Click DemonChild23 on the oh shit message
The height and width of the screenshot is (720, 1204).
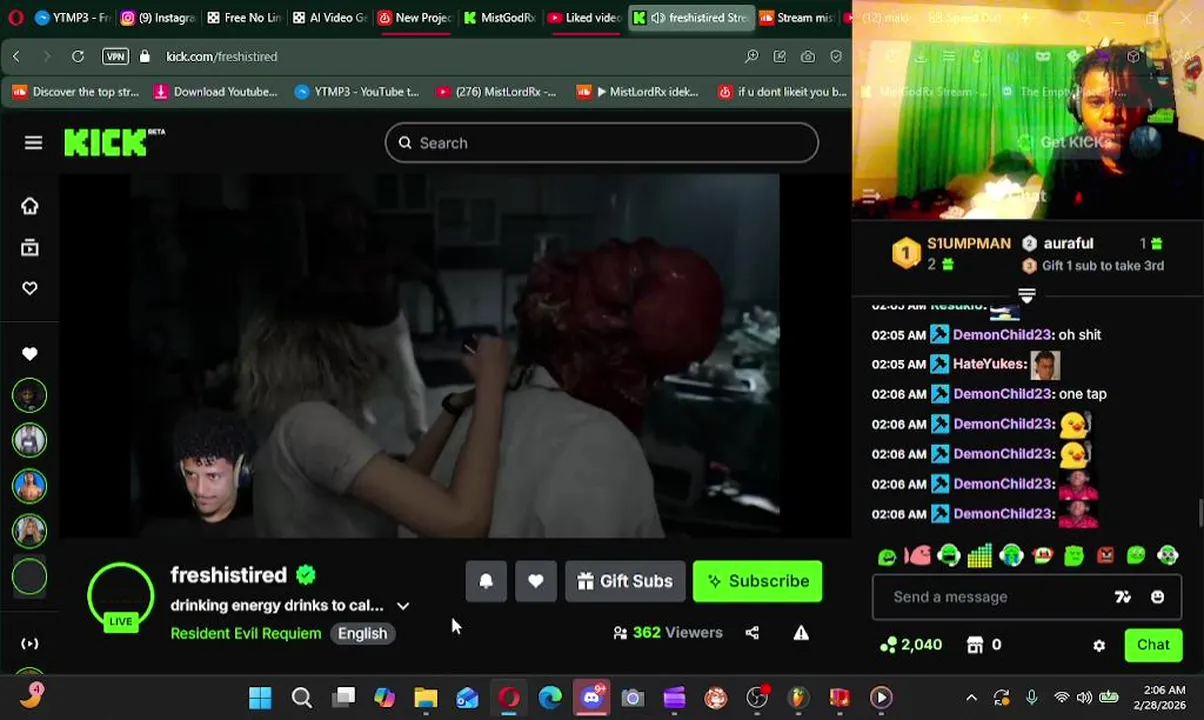point(1003,335)
